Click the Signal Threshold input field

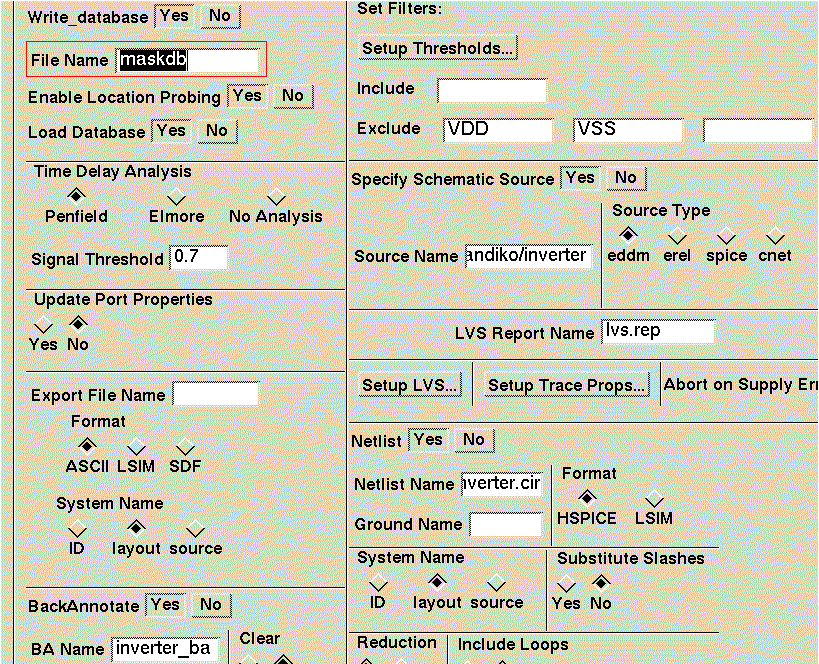pos(199,258)
